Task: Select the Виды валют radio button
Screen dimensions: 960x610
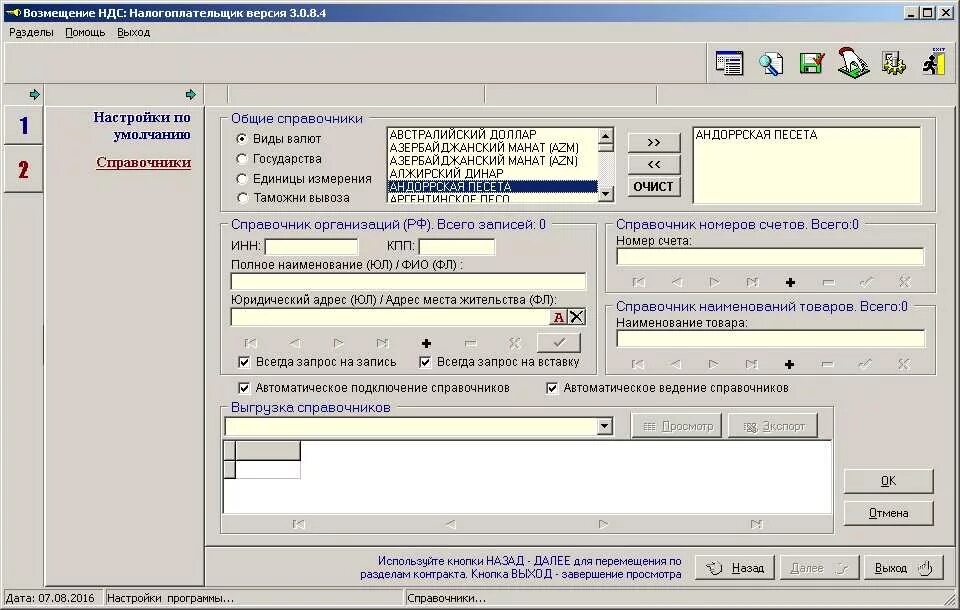Action: (242, 139)
